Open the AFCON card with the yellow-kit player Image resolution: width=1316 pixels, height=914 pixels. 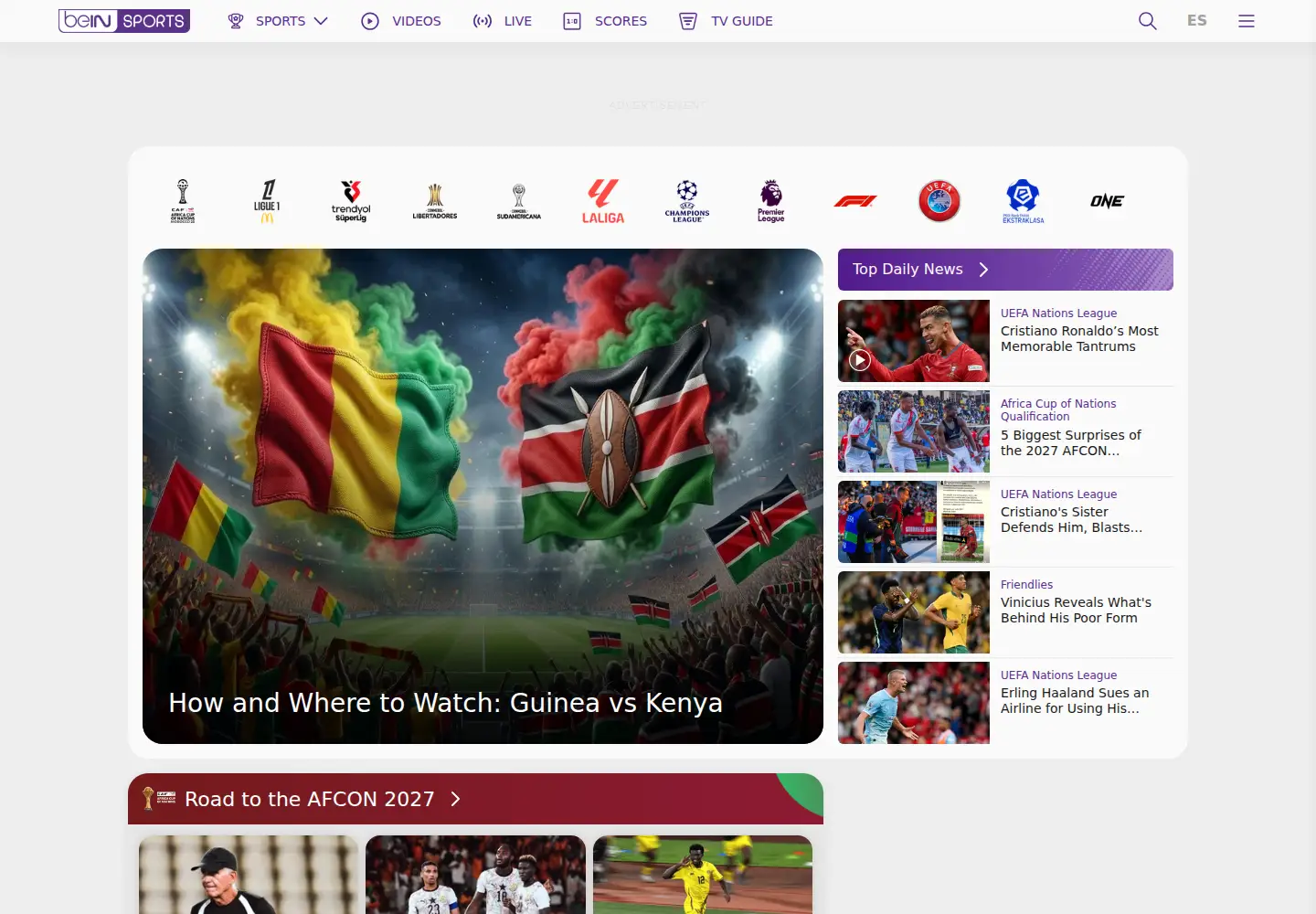pyautogui.click(x=703, y=875)
